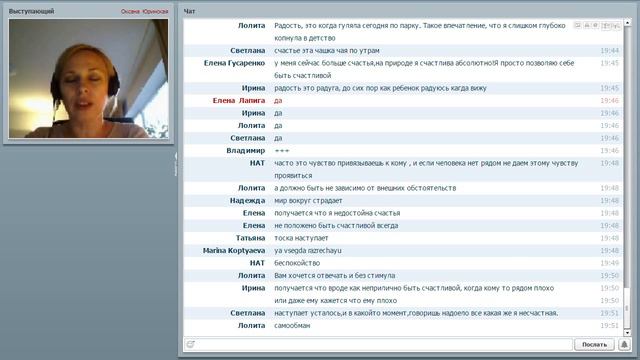Send the message with the Послать button

pyautogui.click(x=594, y=344)
